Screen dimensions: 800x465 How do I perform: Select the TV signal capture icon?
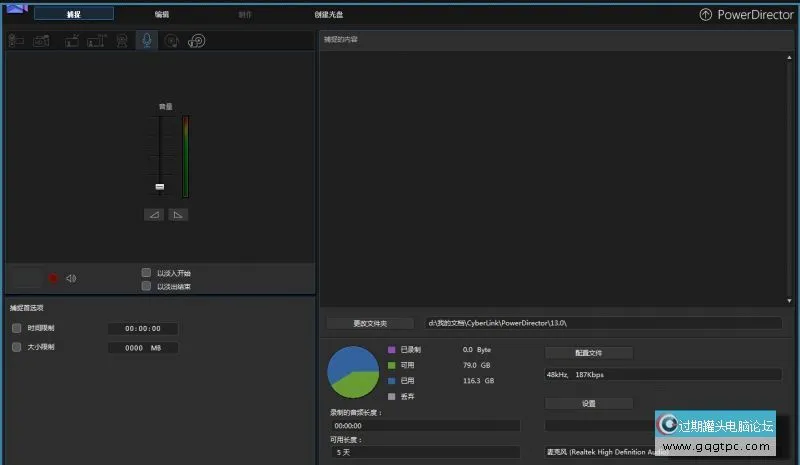(x=72, y=41)
